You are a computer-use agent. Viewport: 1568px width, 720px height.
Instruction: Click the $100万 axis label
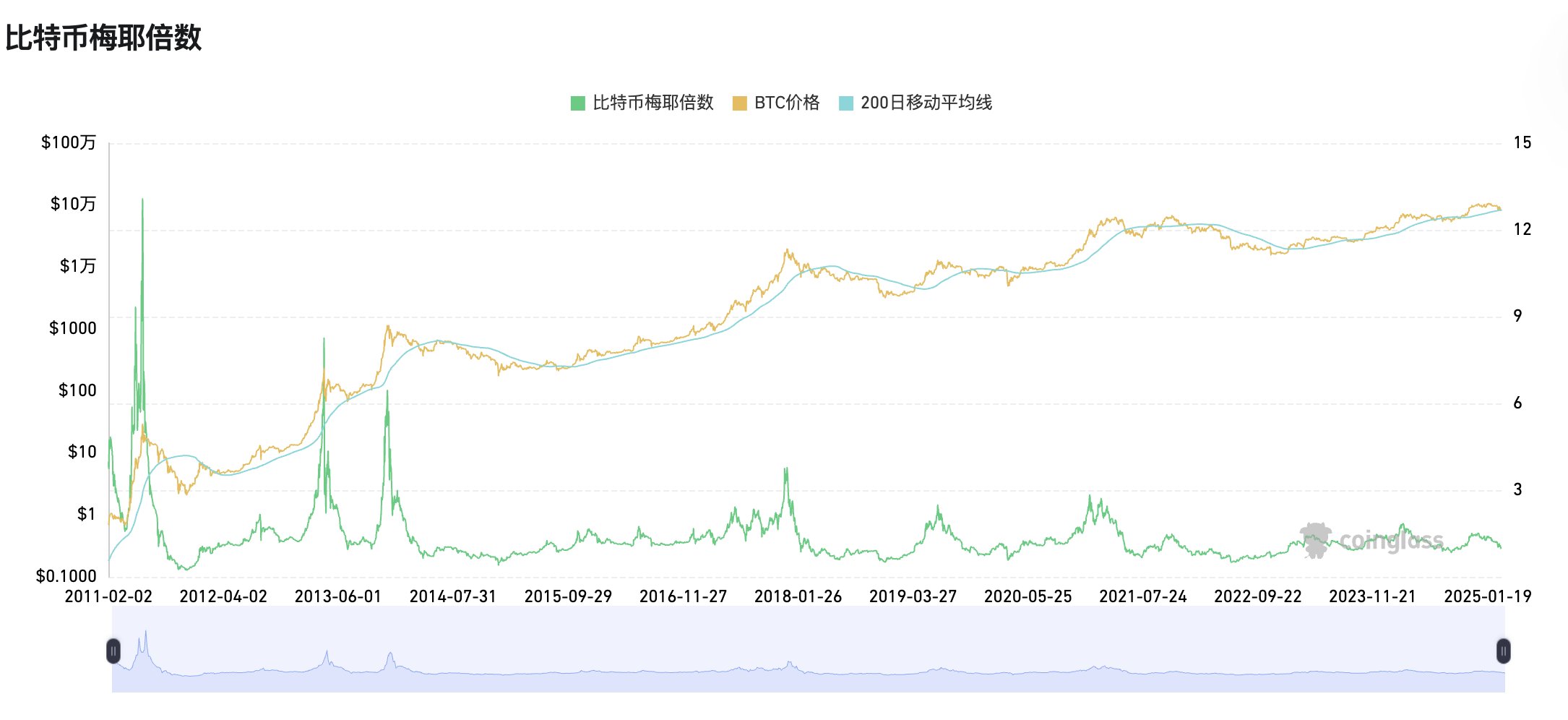(x=69, y=142)
